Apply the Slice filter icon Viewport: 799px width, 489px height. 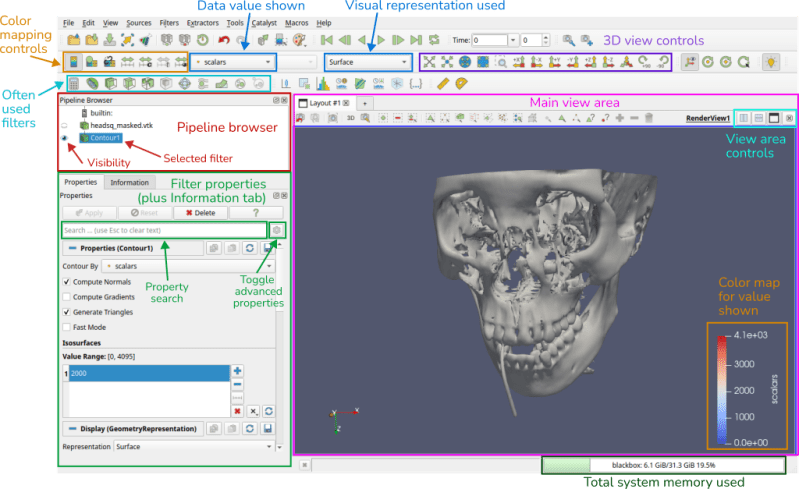(129, 84)
